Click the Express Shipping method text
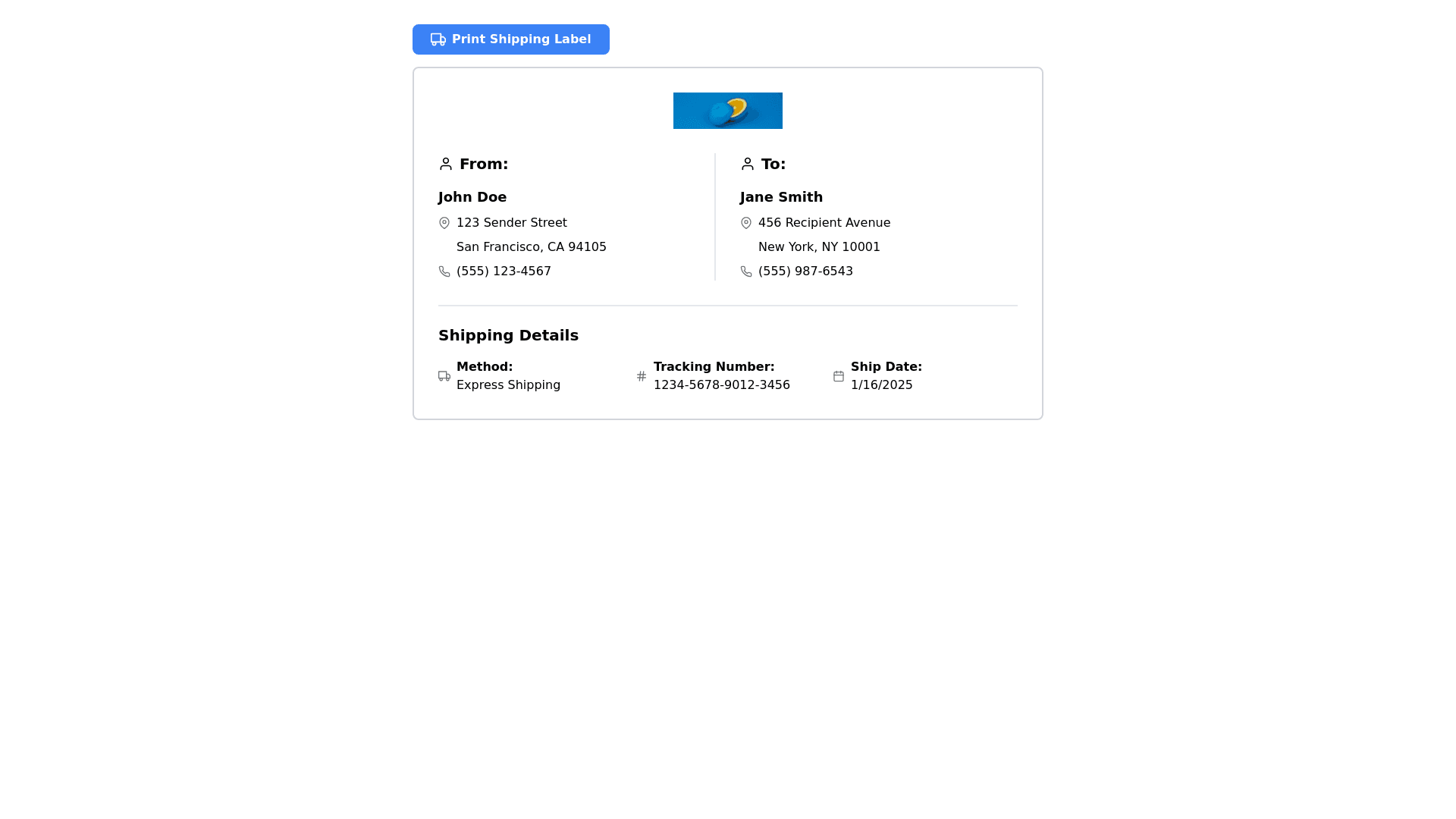 coord(508,385)
